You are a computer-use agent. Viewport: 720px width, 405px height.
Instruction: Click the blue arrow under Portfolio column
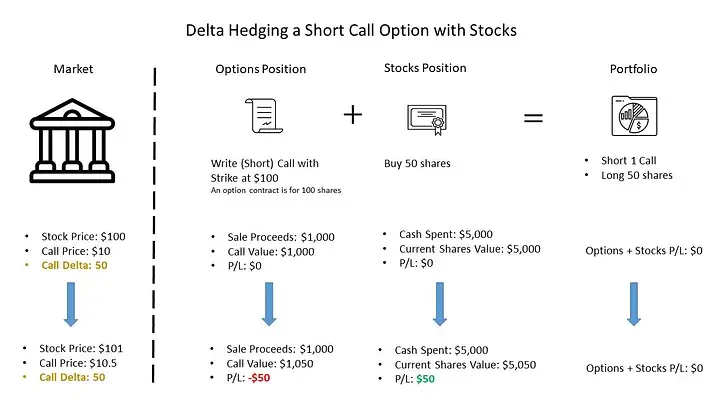coord(634,304)
